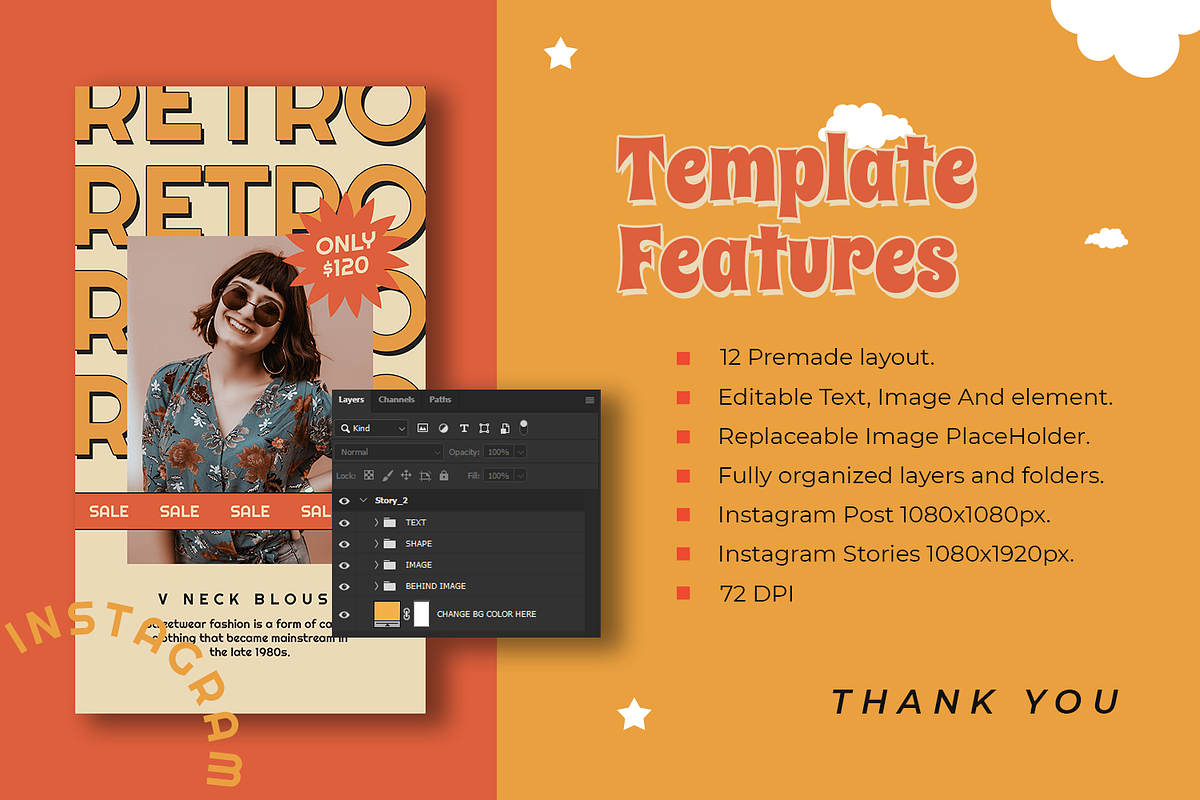The image size is (1200, 800).
Task: Filter for shape layers
Action: (x=484, y=428)
